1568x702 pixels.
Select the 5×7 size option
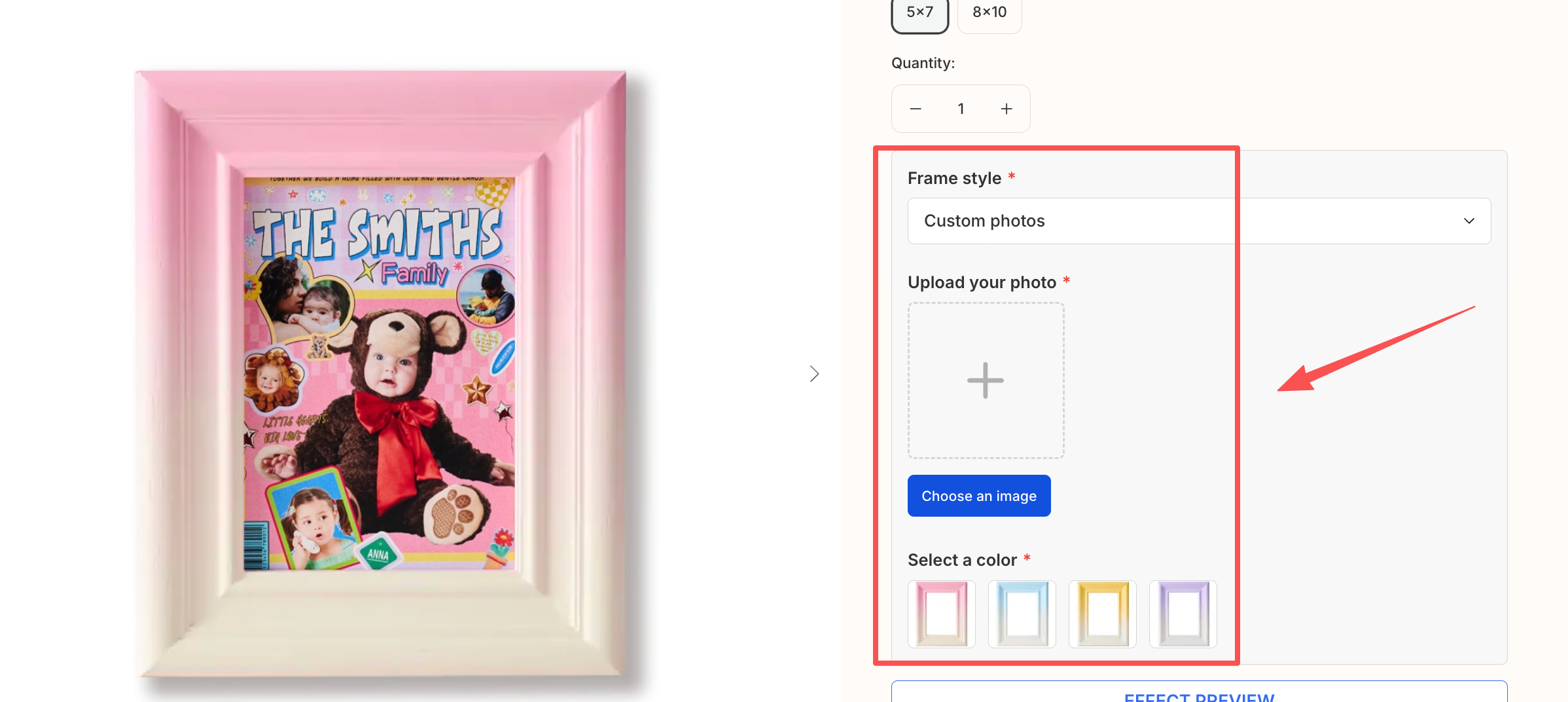tap(919, 12)
